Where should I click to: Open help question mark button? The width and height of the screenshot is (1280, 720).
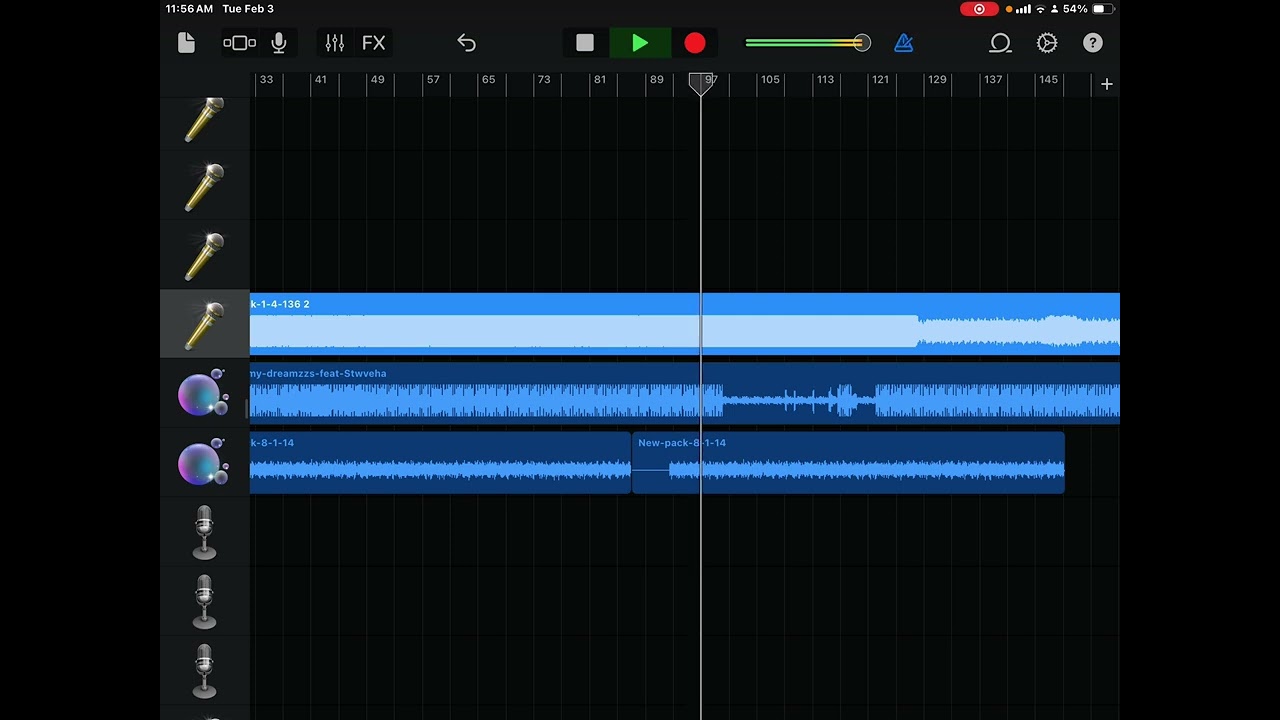[x=1093, y=43]
